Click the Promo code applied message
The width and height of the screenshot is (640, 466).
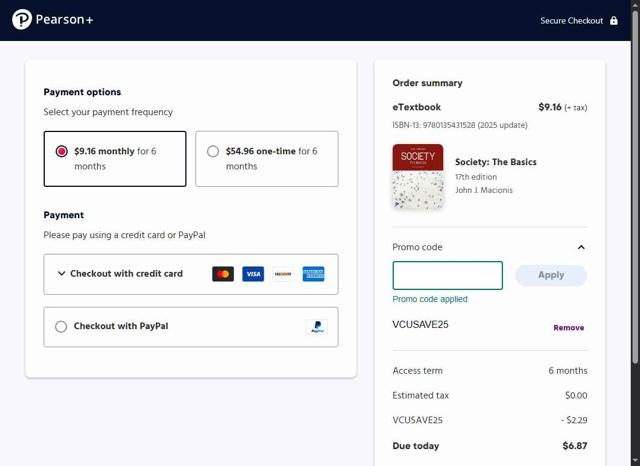pos(430,299)
